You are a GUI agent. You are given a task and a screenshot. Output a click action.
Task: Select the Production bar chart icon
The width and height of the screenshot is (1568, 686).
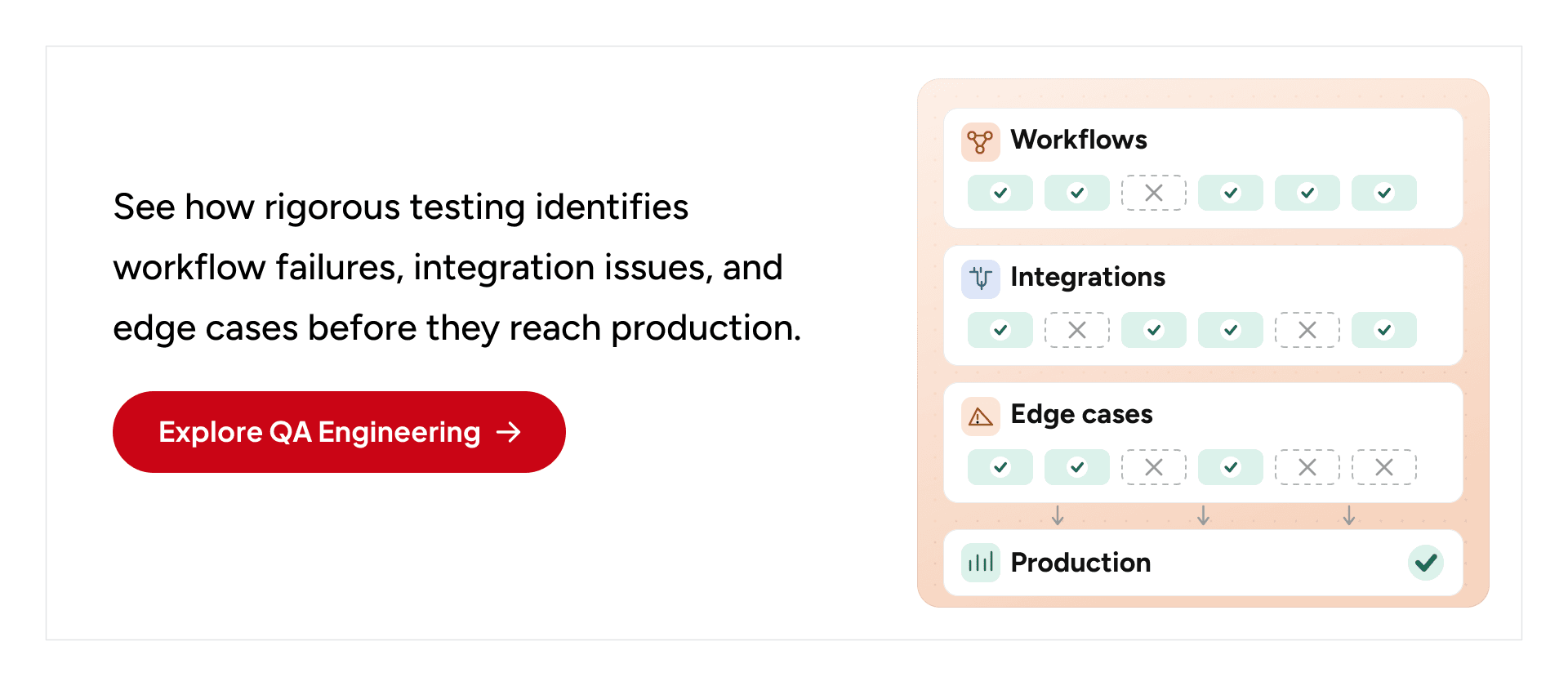980,563
